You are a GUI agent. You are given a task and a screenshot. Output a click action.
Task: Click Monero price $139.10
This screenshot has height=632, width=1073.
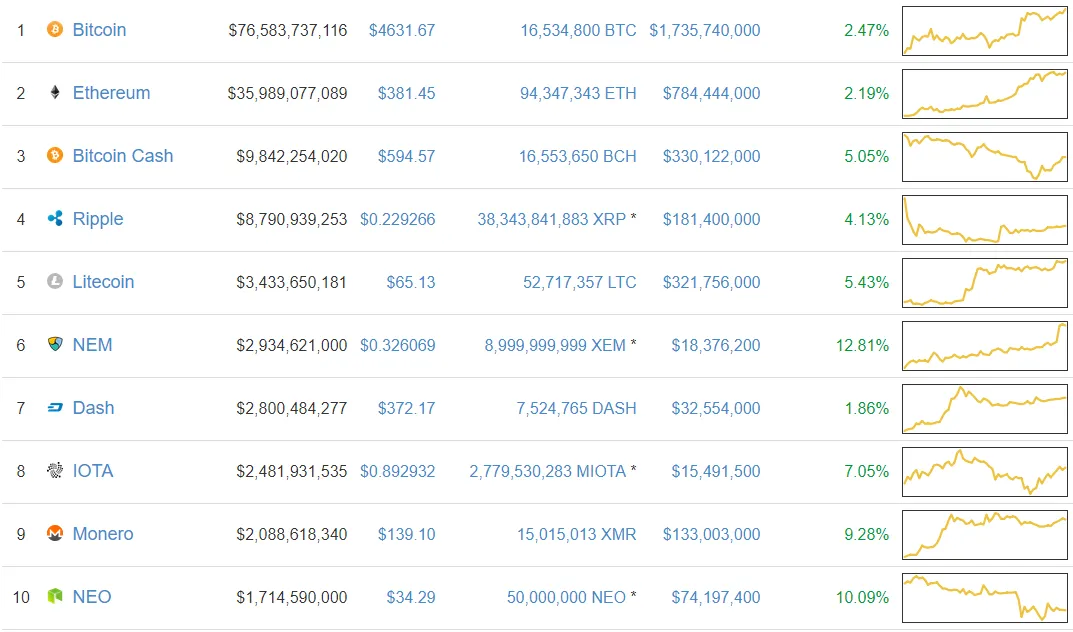[x=406, y=534]
